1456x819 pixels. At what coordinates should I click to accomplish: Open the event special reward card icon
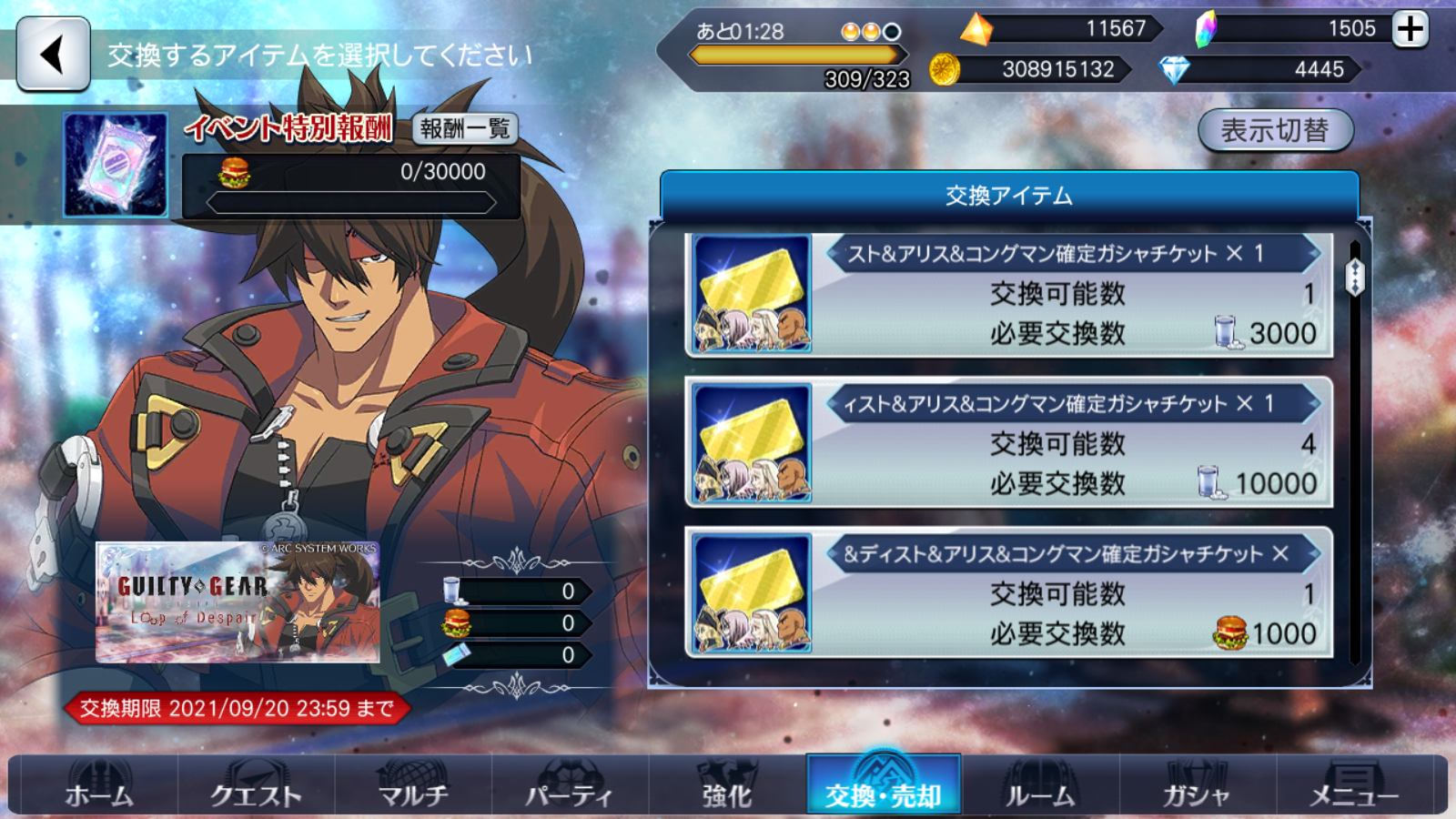pos(116,165)
